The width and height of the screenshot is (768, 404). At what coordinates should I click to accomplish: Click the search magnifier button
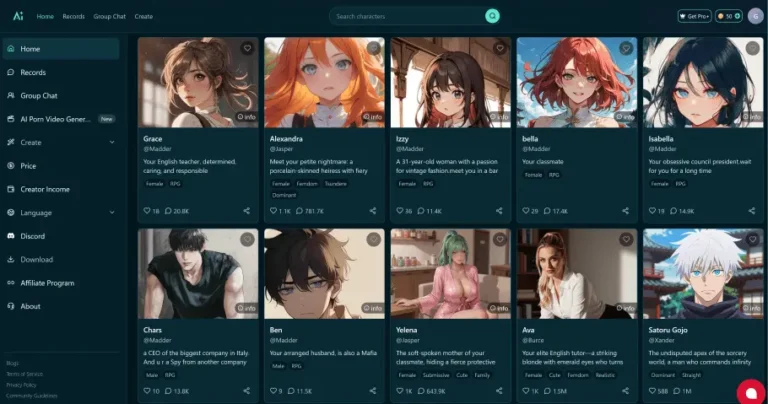(x=492, y=16)
